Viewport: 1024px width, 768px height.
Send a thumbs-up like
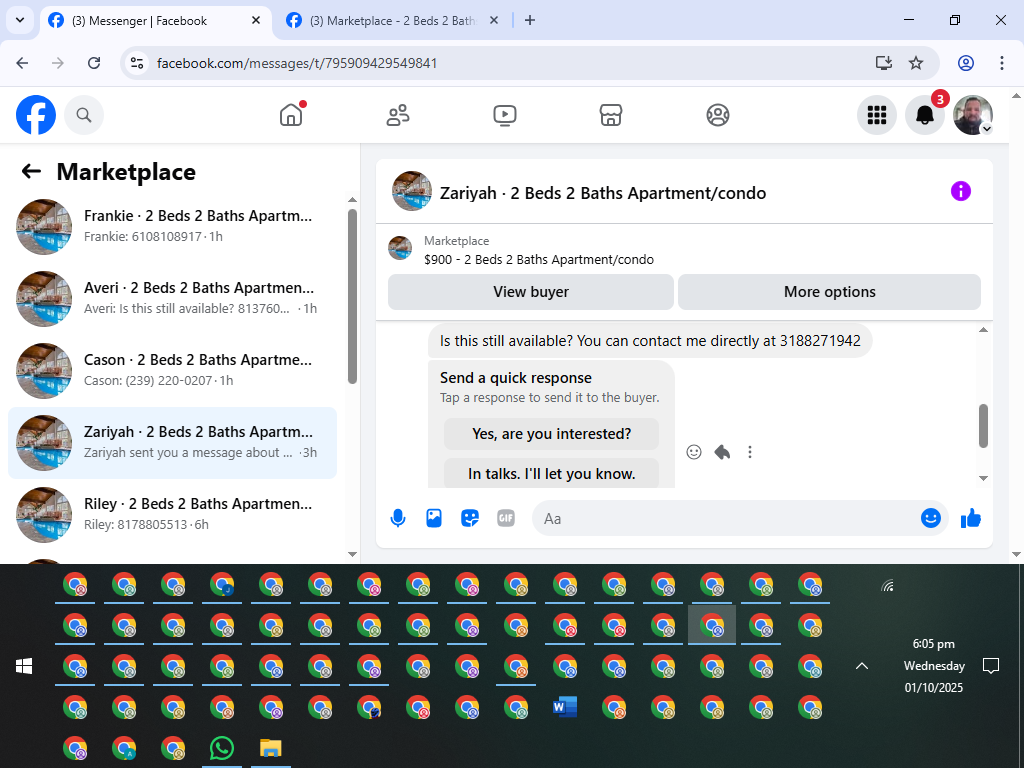point(971,518)
